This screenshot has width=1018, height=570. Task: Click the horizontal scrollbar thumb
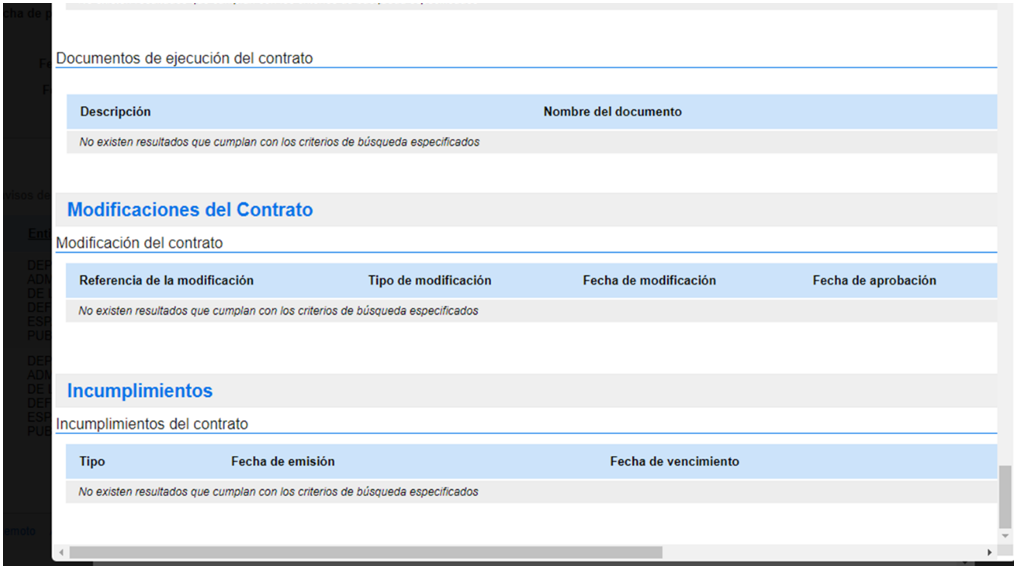[x=365, y=552]
